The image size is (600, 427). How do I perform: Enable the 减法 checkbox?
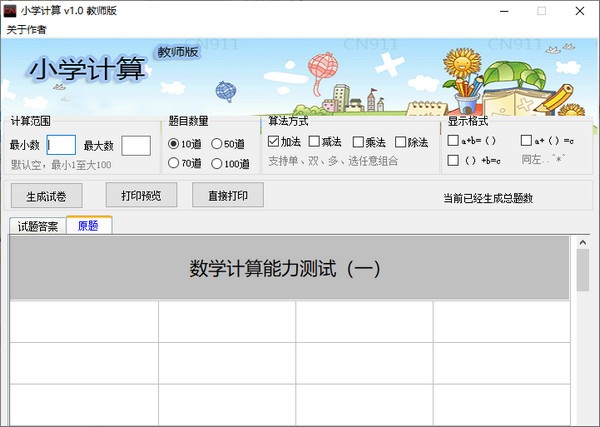click(x=315, y=142)
